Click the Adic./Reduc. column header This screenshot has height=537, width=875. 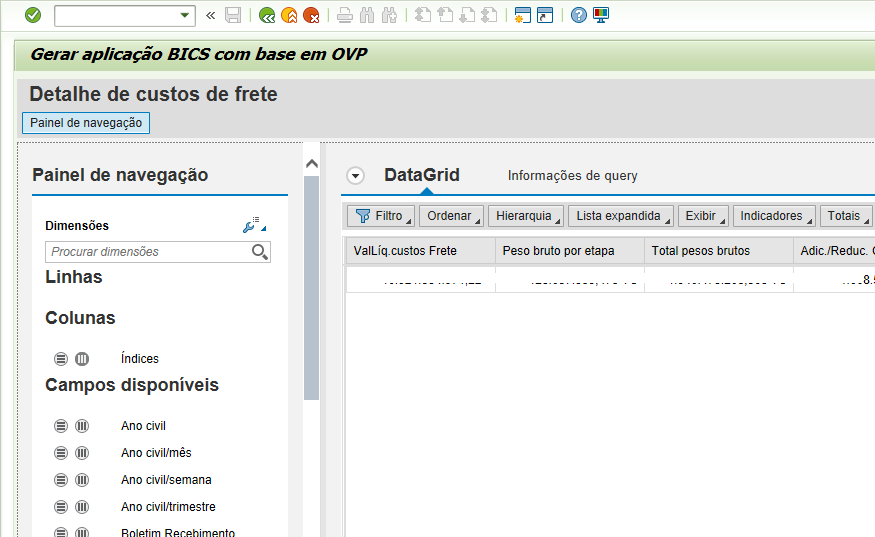tap(835, 251)
